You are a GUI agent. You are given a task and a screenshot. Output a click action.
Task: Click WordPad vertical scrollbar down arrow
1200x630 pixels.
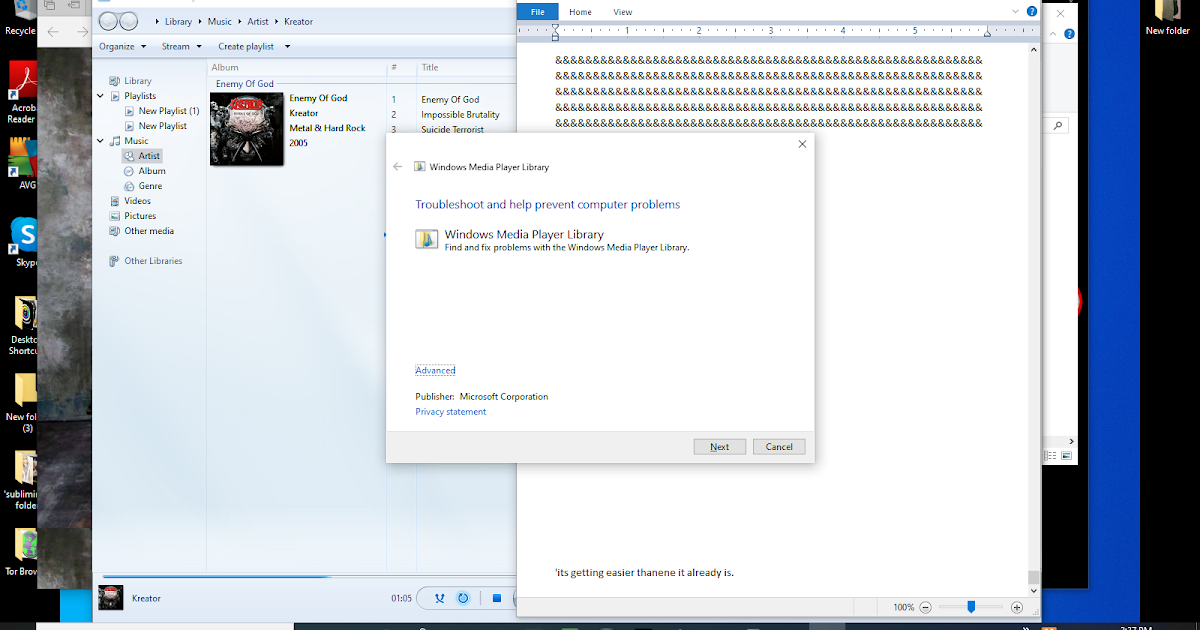pyautogui.click(x=1033, y=590)
